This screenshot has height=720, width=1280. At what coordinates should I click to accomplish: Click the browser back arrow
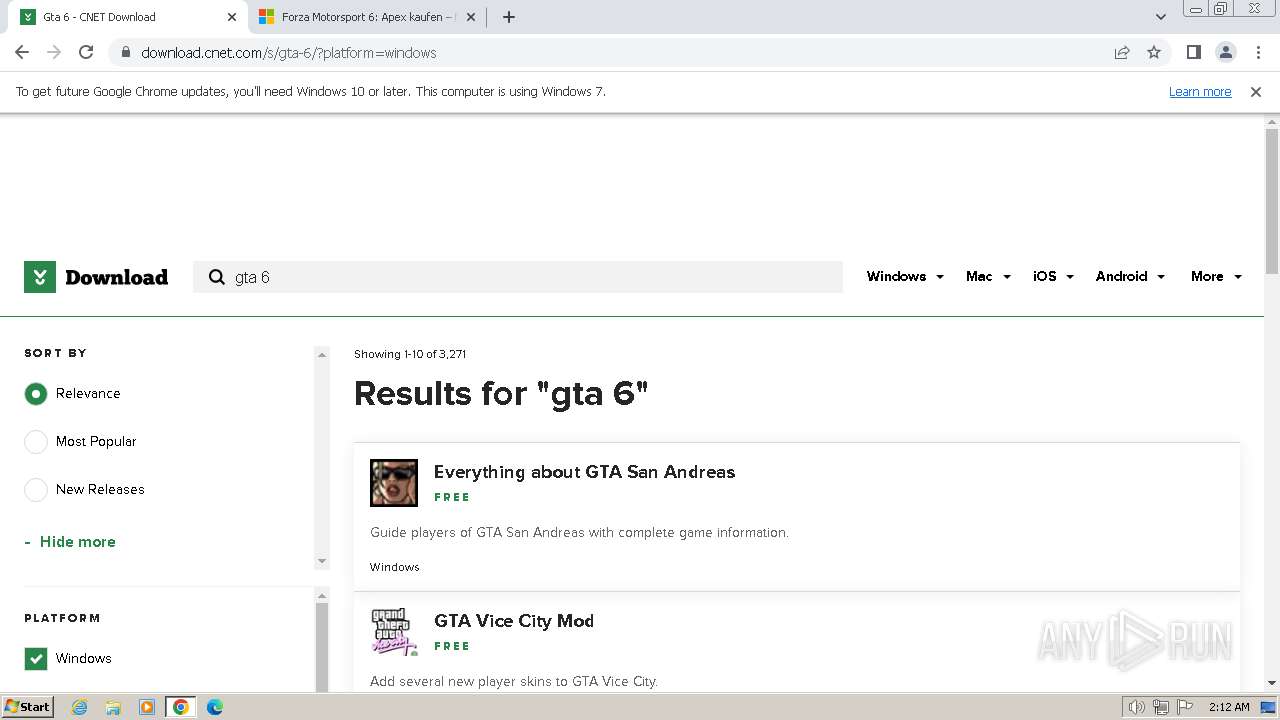pos(22,52)
